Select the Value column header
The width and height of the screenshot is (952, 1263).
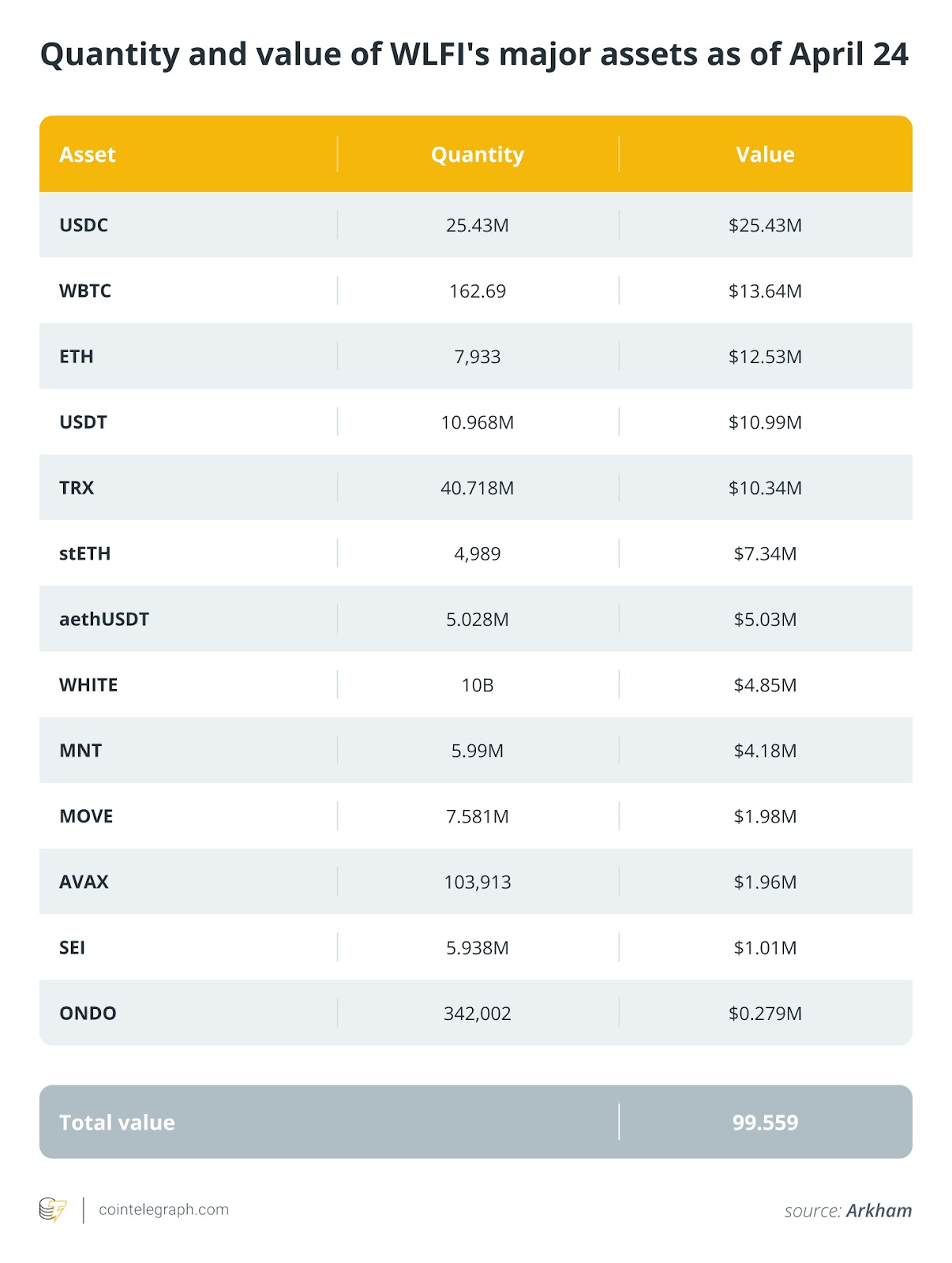pyautogui.click(x=765, y=155)
